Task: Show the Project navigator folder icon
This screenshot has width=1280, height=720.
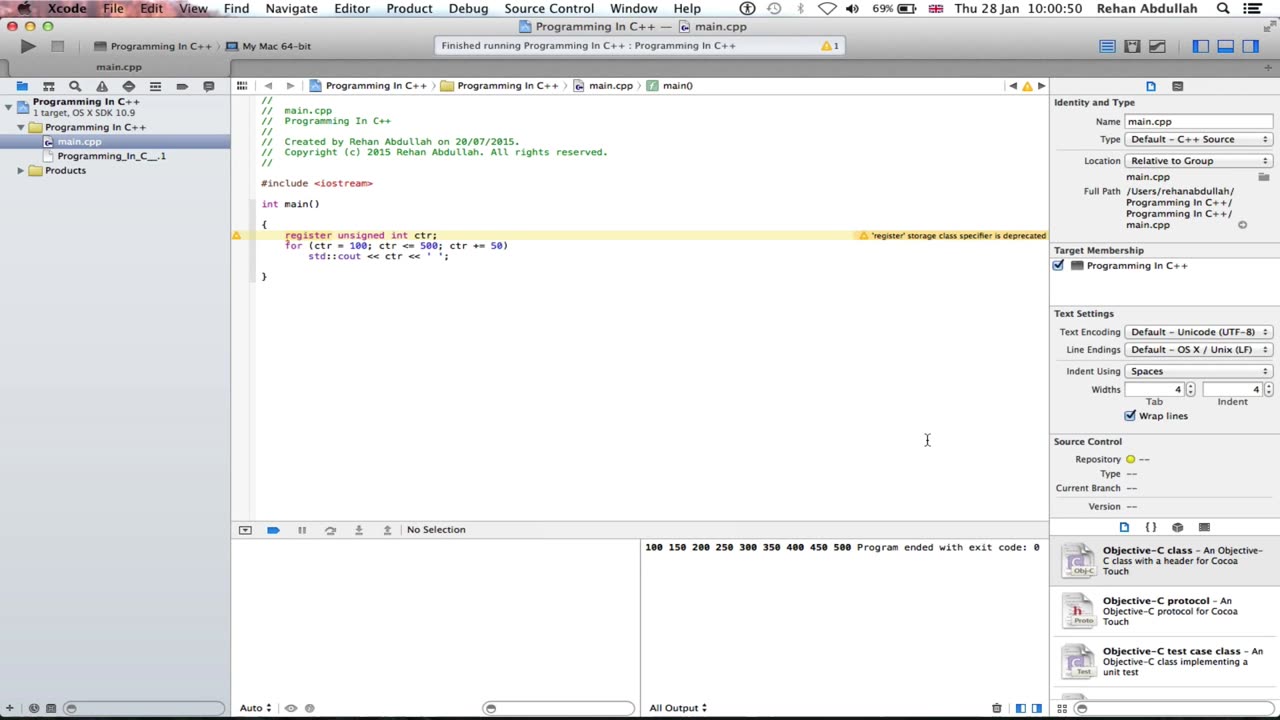Action: pyautogui.click(x=22, y=87)
